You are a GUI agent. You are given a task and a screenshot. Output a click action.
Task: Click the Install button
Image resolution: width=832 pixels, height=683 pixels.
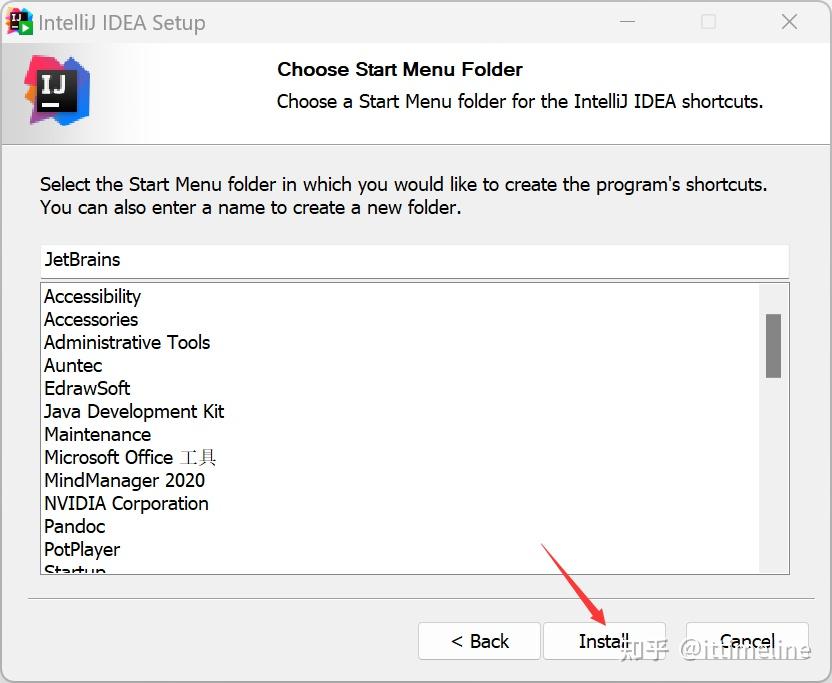pos(604,641)
